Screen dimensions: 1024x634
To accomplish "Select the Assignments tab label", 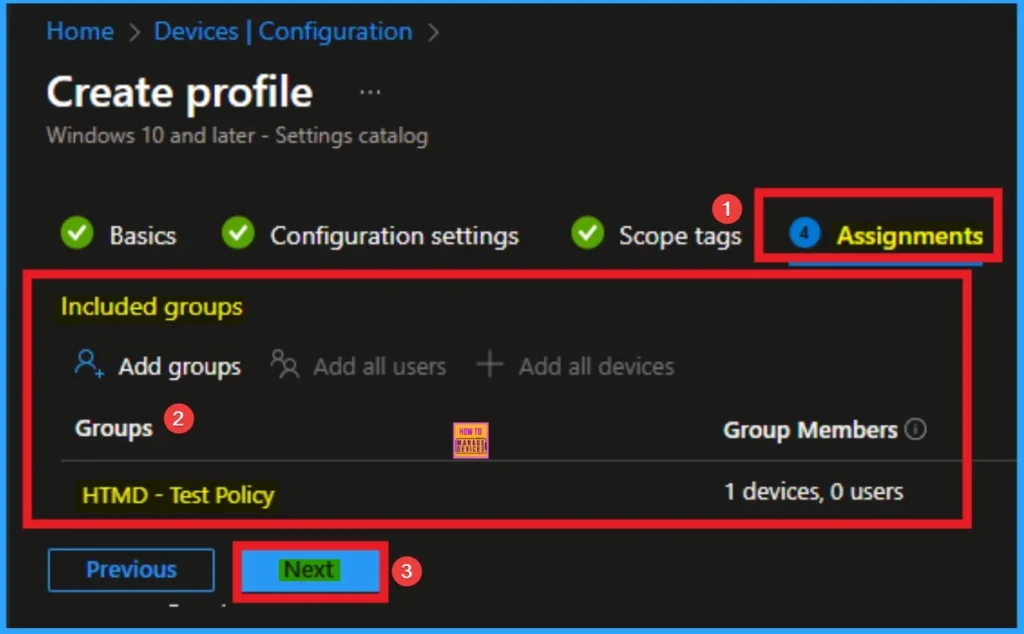I will click(x=909, y=236).
